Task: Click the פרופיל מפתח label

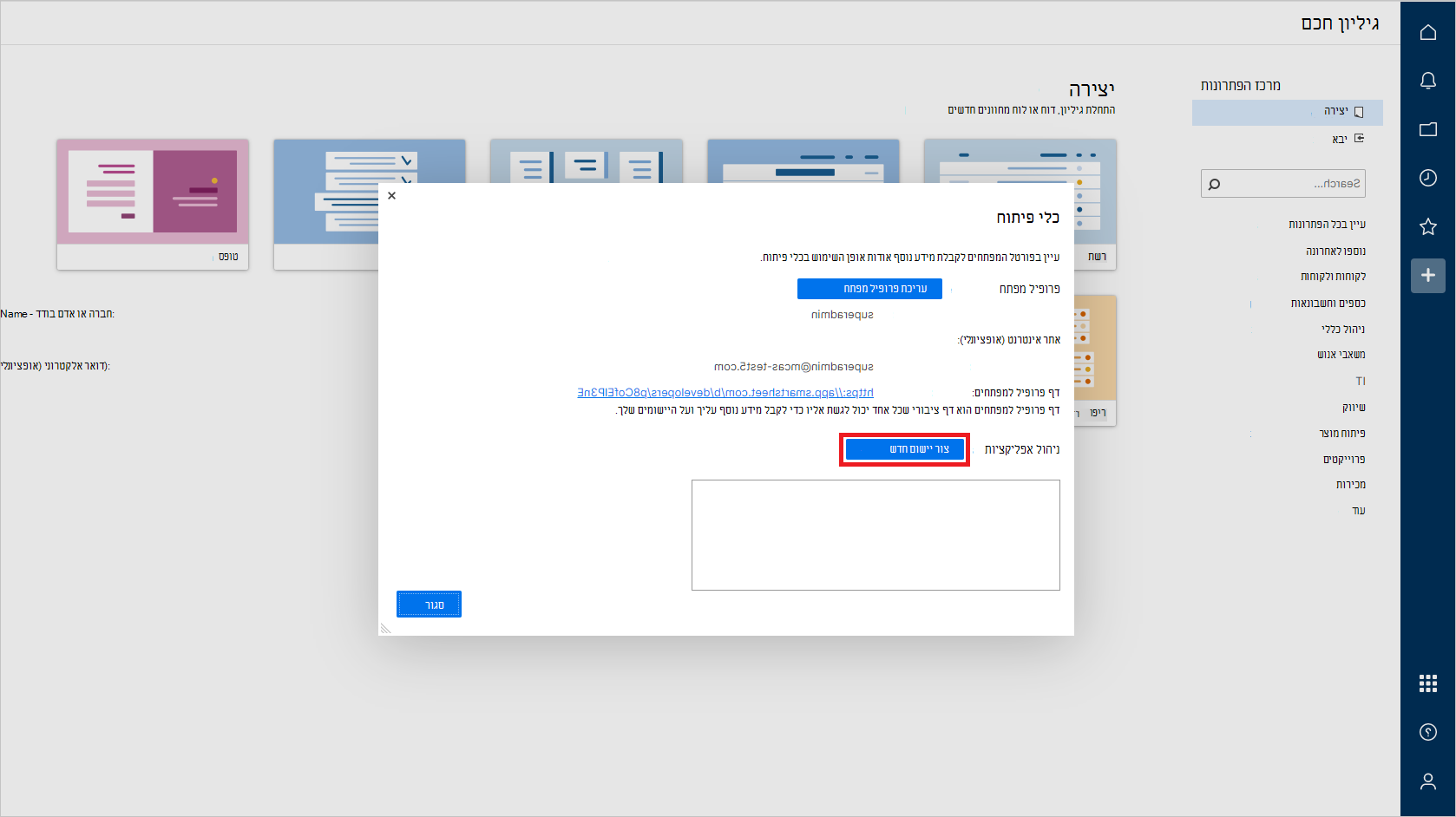Action: pos(1029,289)
